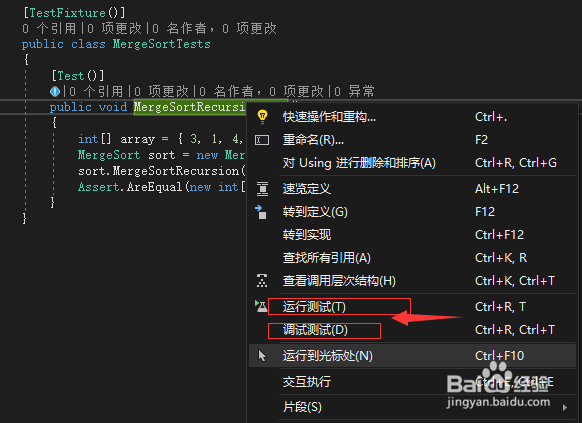The image size is (582, 423).
Task: Choose 重命名(R)... from context menu
Action: [x=412, y=140]
